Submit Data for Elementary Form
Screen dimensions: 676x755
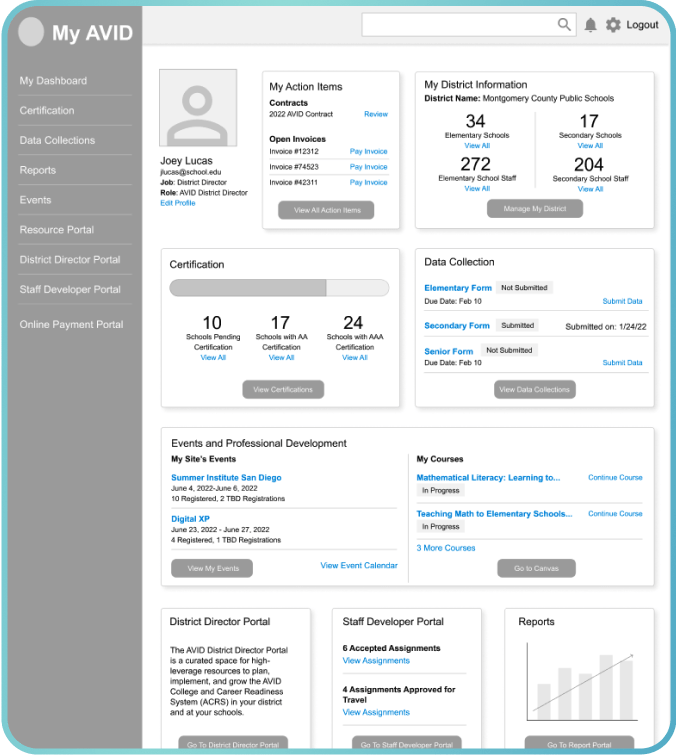pos(622,301)
